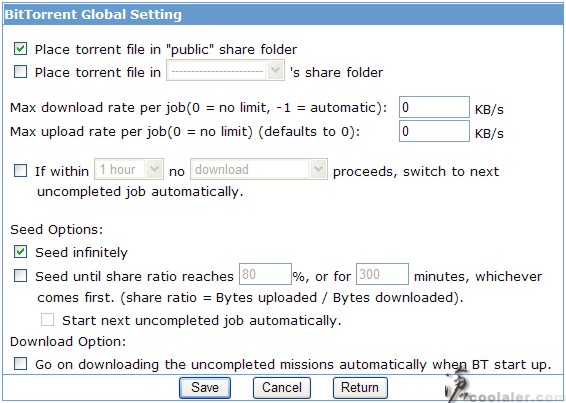Click the "'s share folder" label text
566x403 pixels.
coord(336,73)
